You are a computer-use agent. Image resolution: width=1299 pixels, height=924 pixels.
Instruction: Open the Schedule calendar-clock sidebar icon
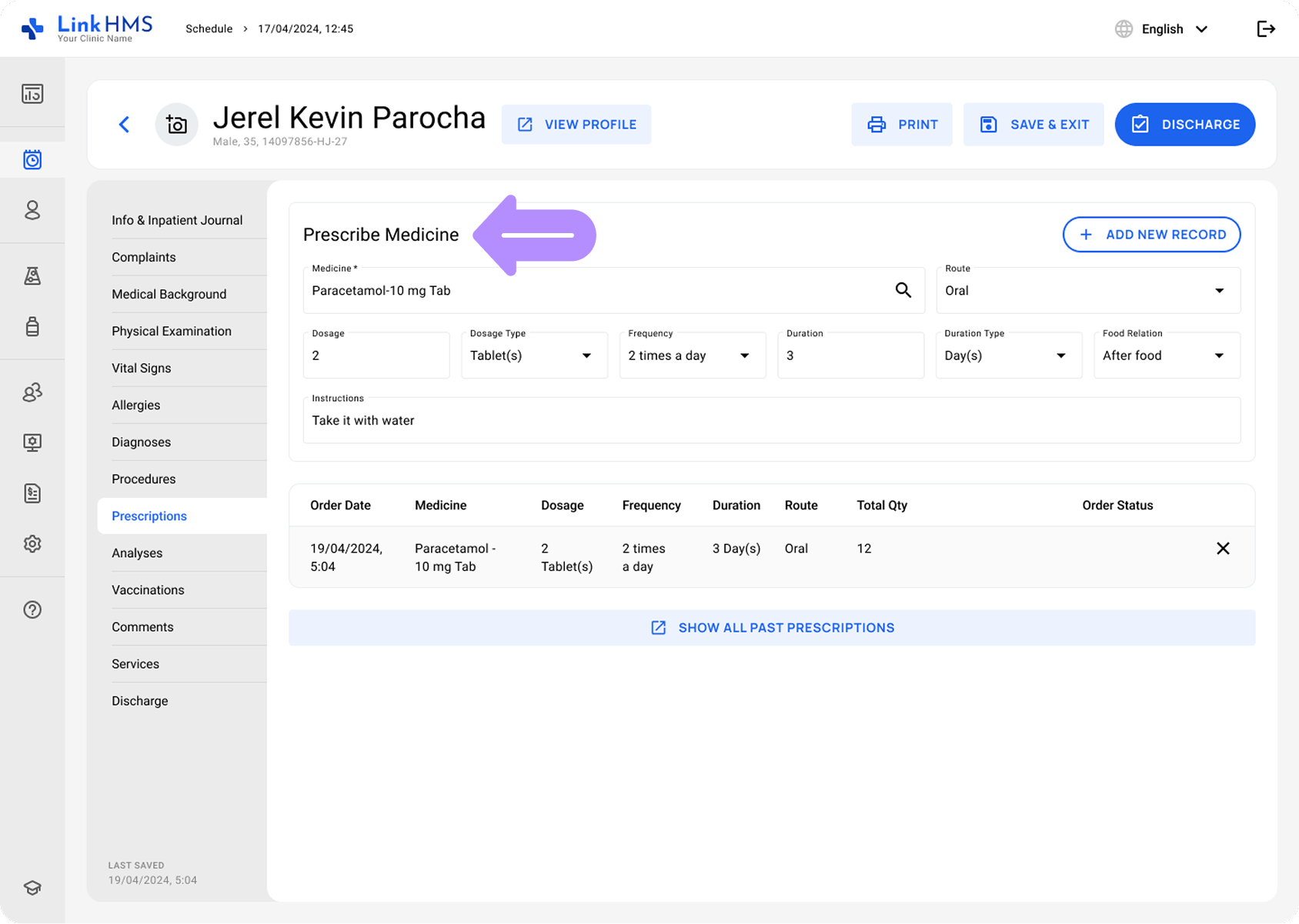[x=32, y=159]
